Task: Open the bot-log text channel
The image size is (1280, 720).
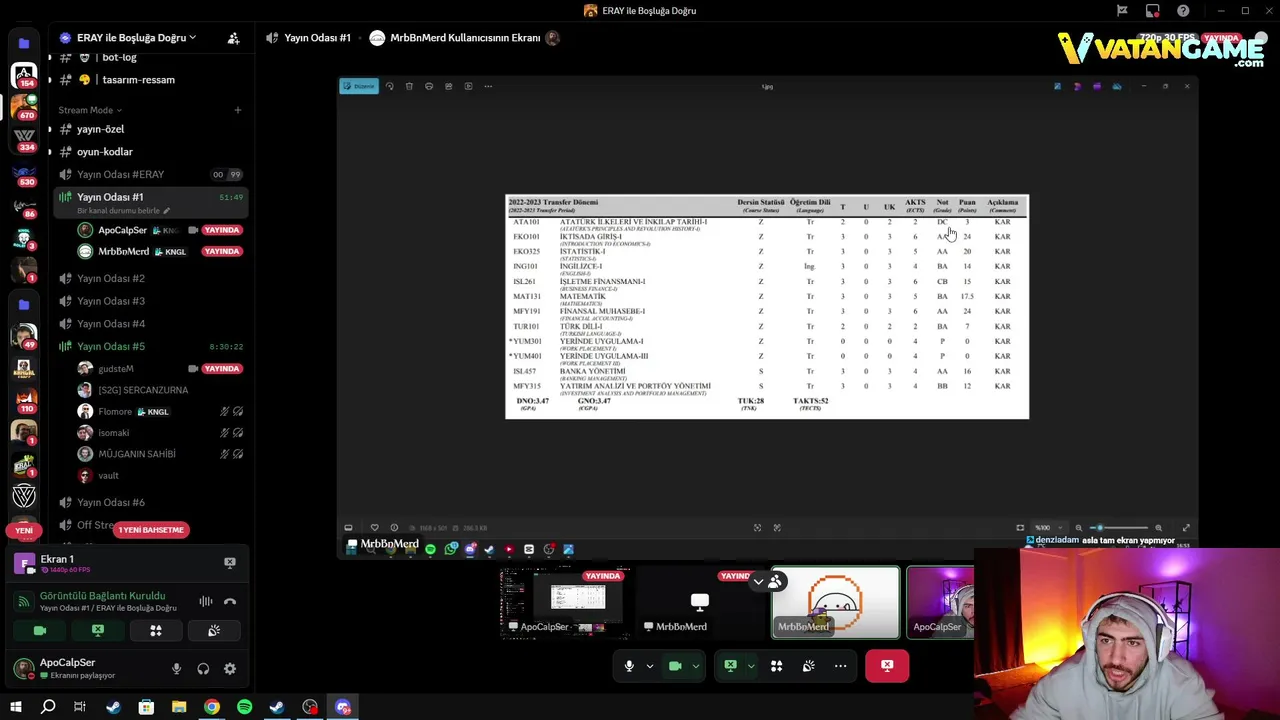Action: tap(120, 58)
